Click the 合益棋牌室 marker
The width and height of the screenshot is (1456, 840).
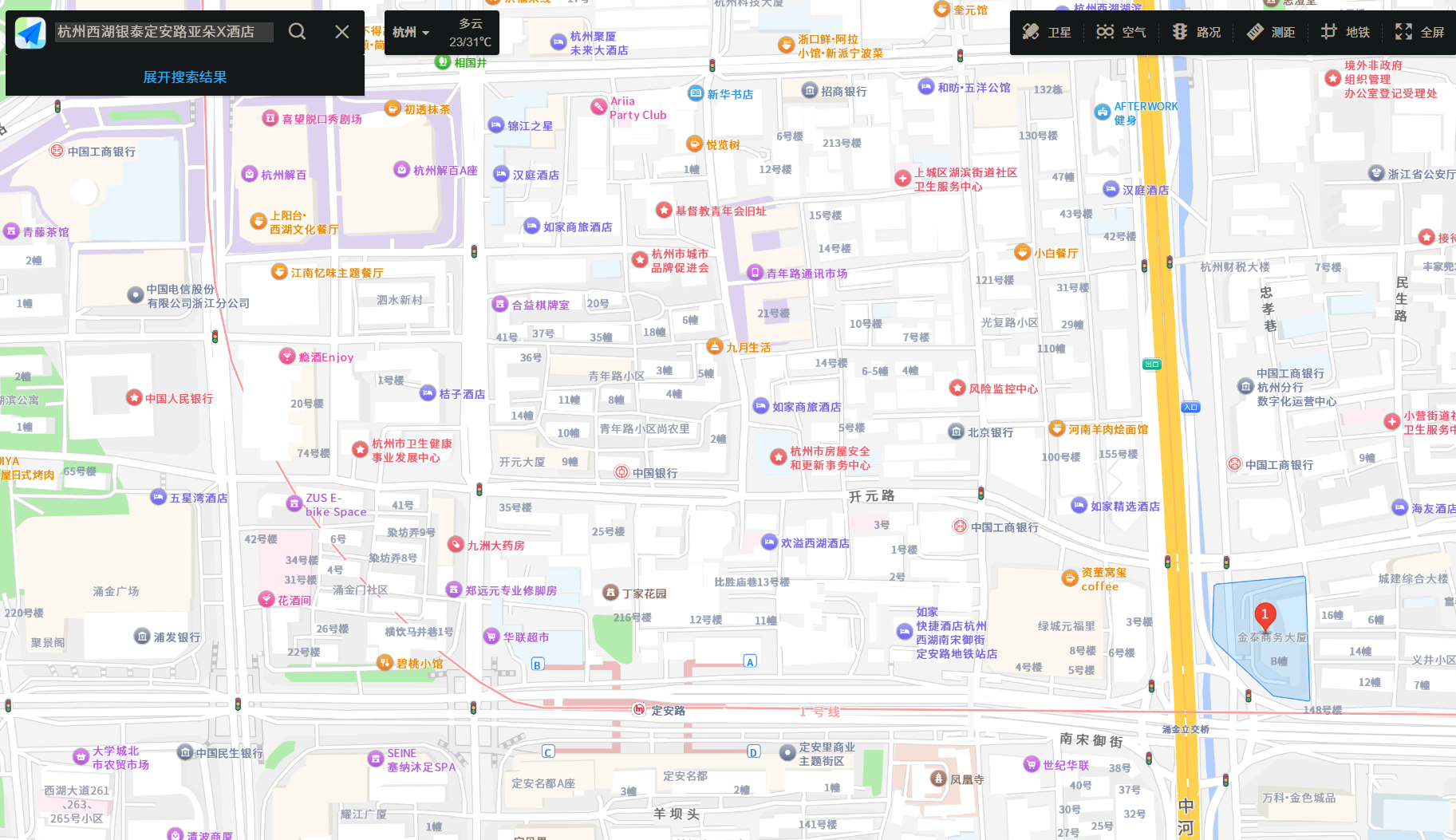tap(499, 304)
